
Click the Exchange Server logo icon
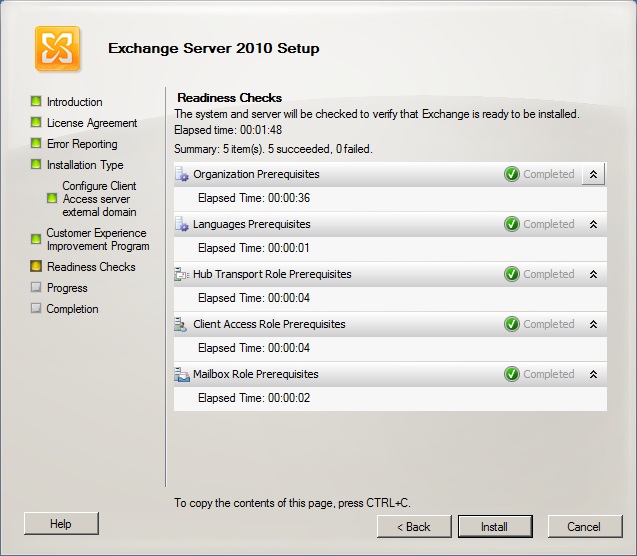click(x=57, y=49)
